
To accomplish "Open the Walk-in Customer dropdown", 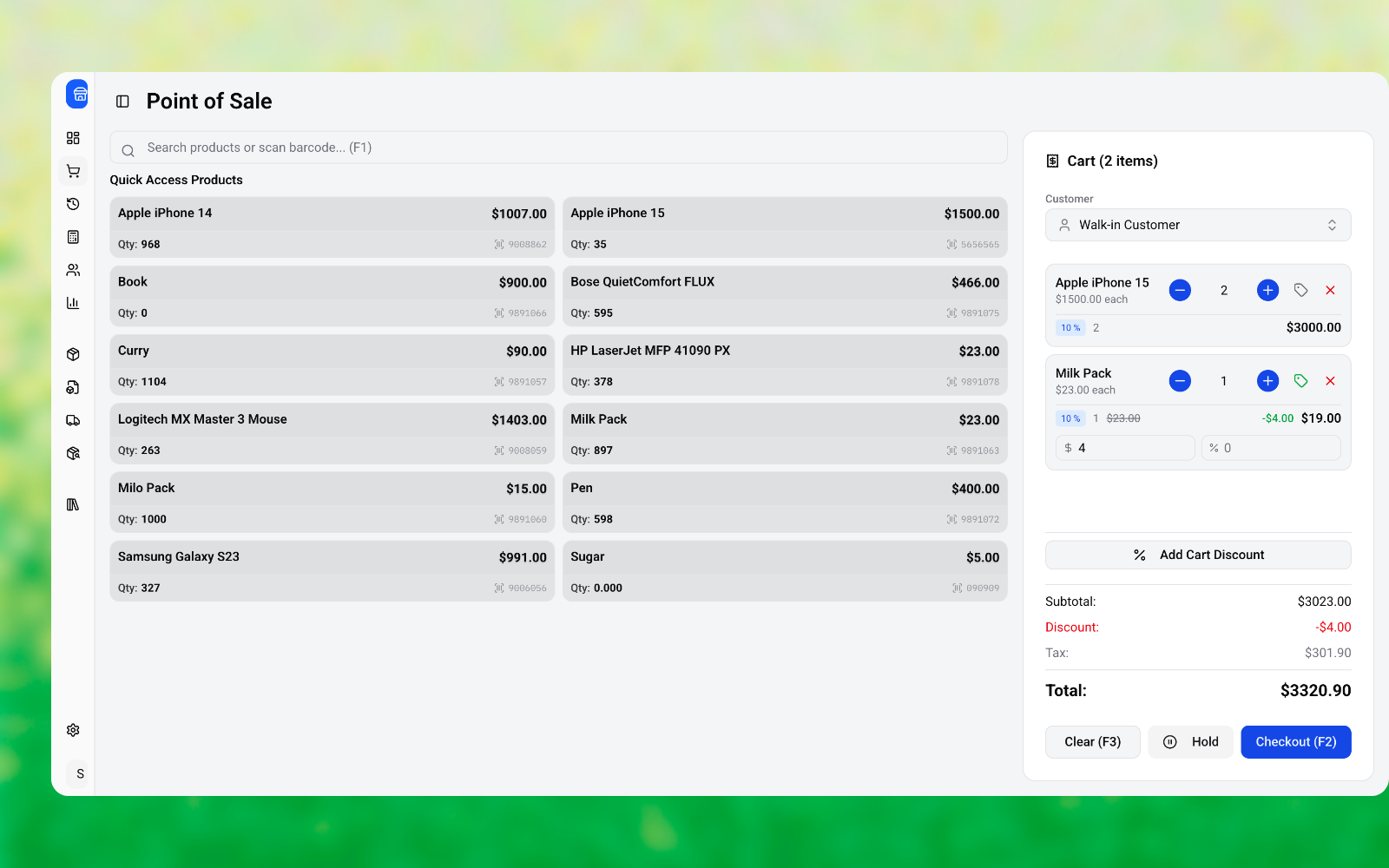I will tap(1198, 225).
